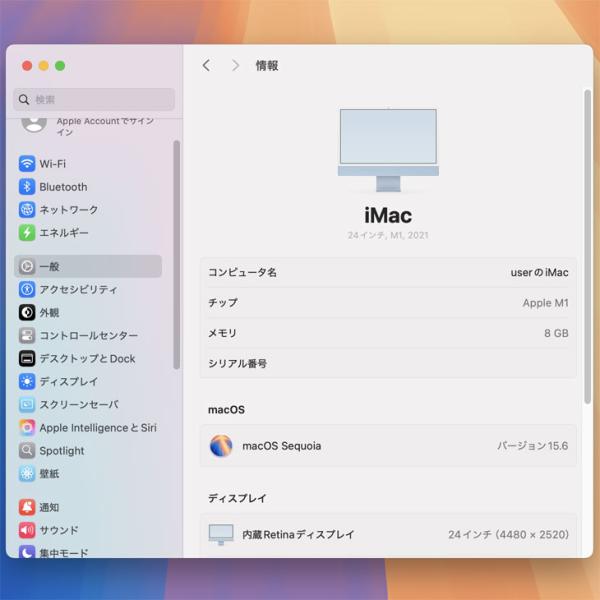Go back with the left chevron
Image resolution: width=600 pixels, height=600 pixels.
pyautogui.click(x=206, y=65)
